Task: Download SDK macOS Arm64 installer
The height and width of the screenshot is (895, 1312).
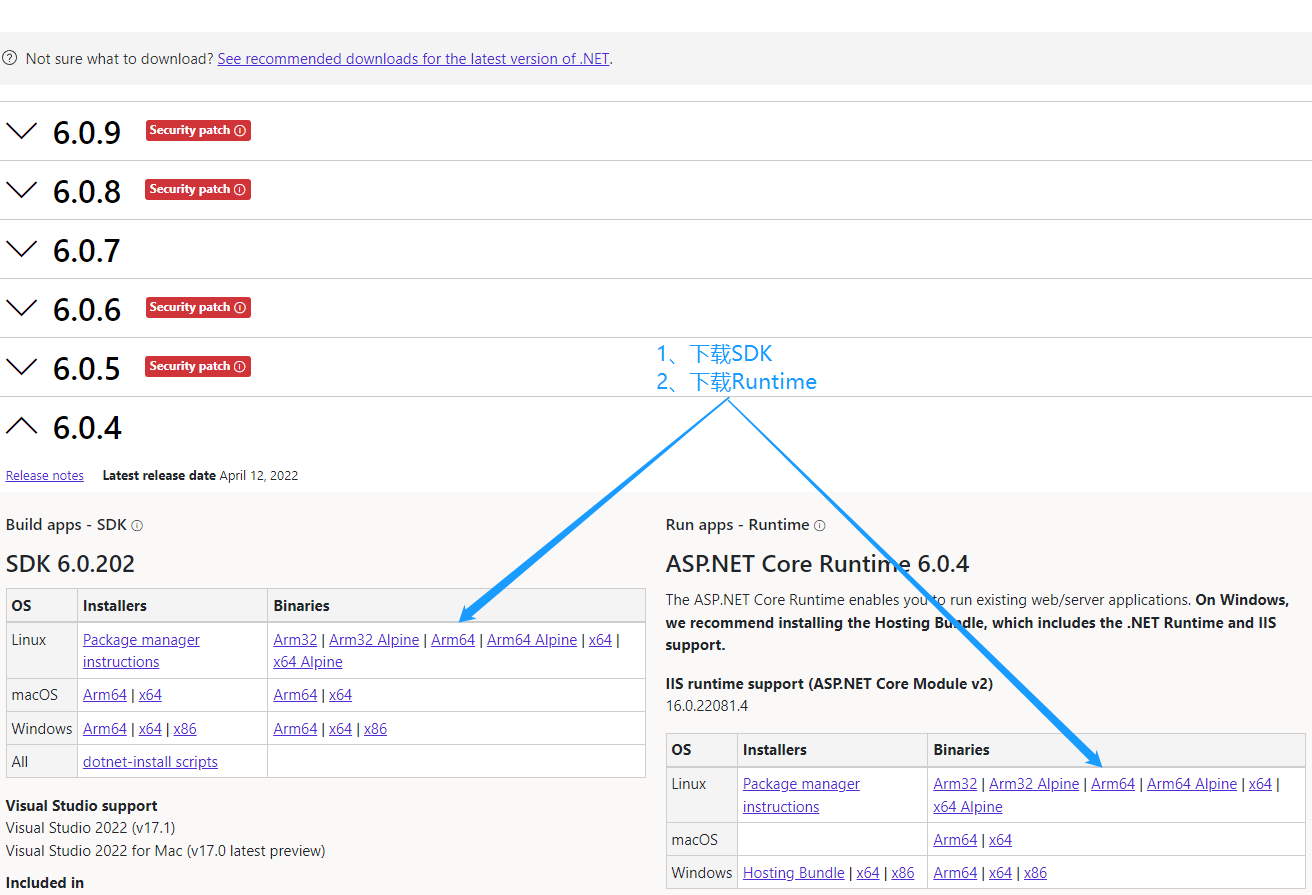Action: click(x=105, y=695)
